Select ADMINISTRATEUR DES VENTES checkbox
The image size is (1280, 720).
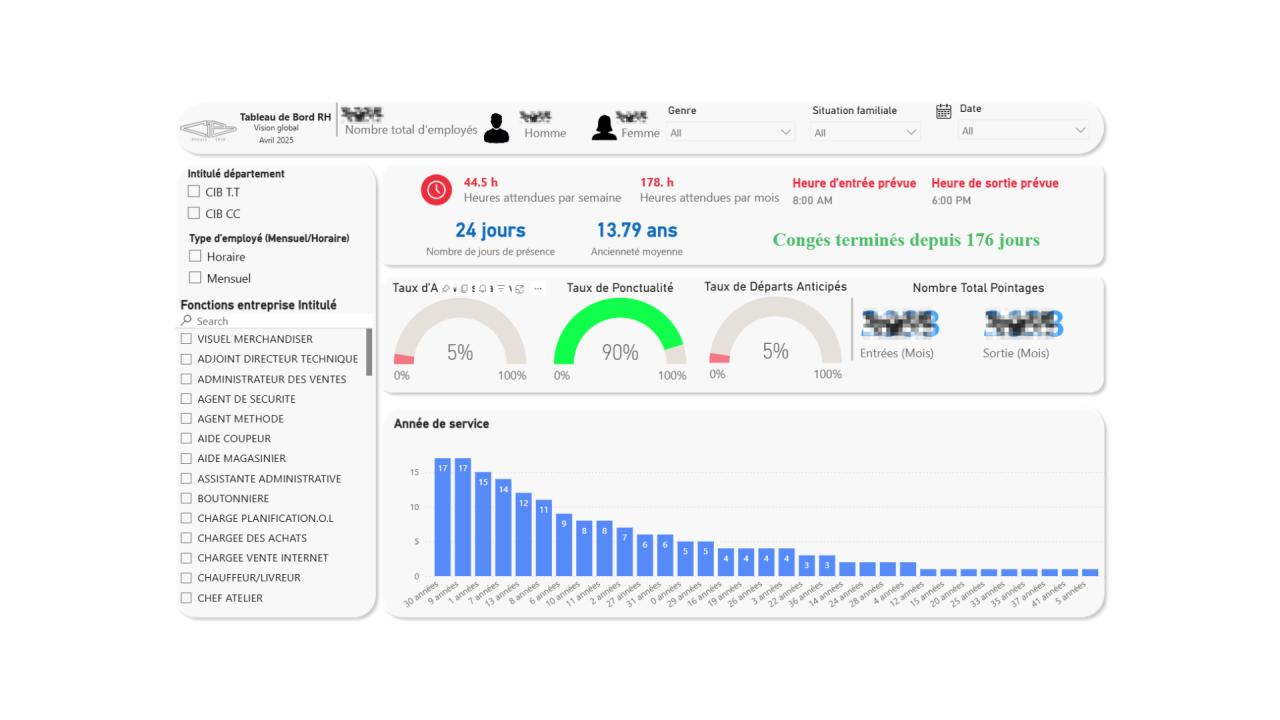[x=186, y=379]
